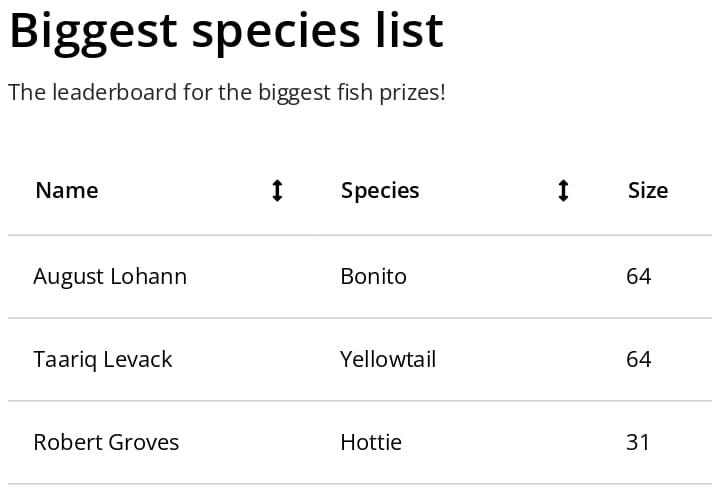
Task: Click Robert Groves' size value 31
Action: pyautogui.click(x=638, y=443)
